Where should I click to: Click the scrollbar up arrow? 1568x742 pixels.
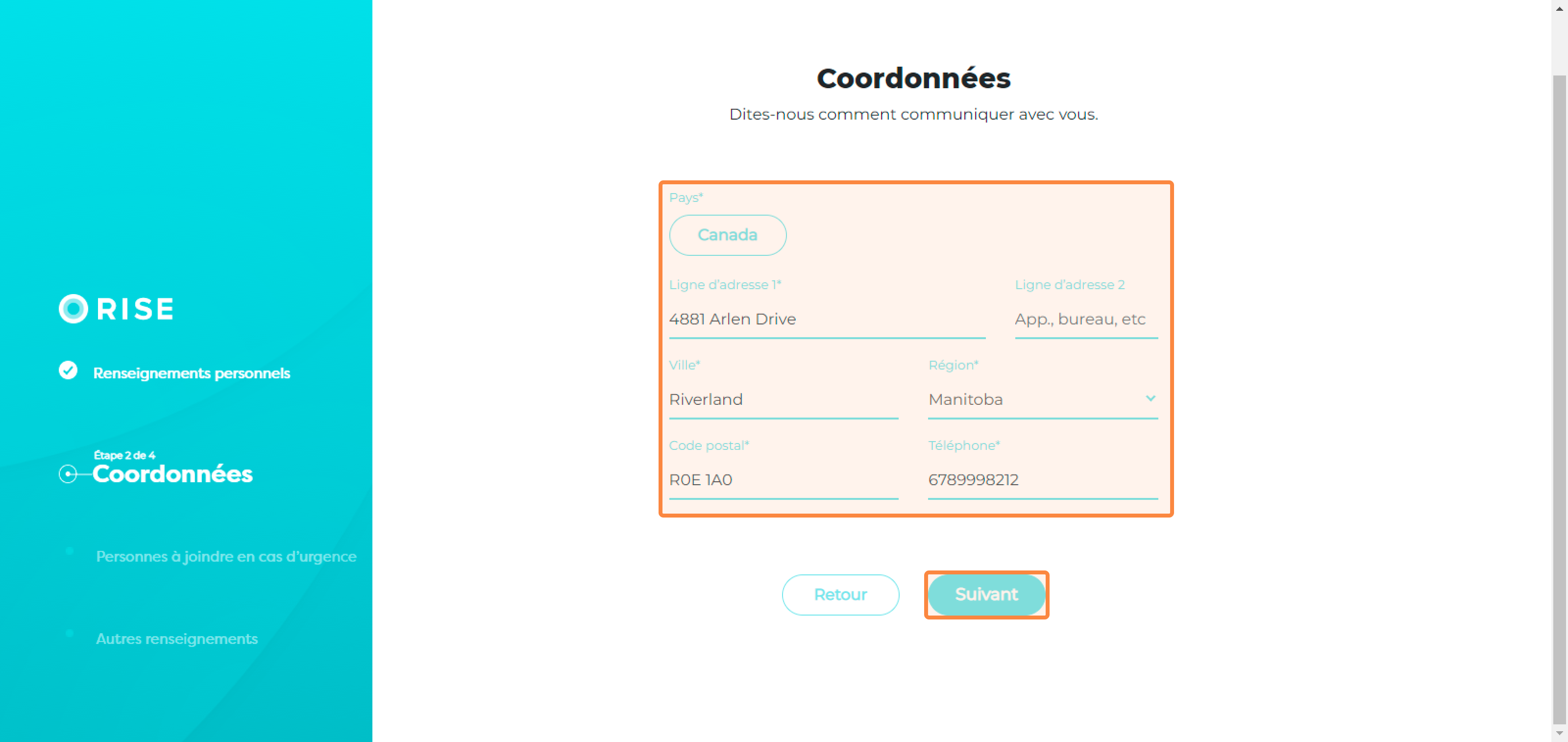click(1560, 8)
